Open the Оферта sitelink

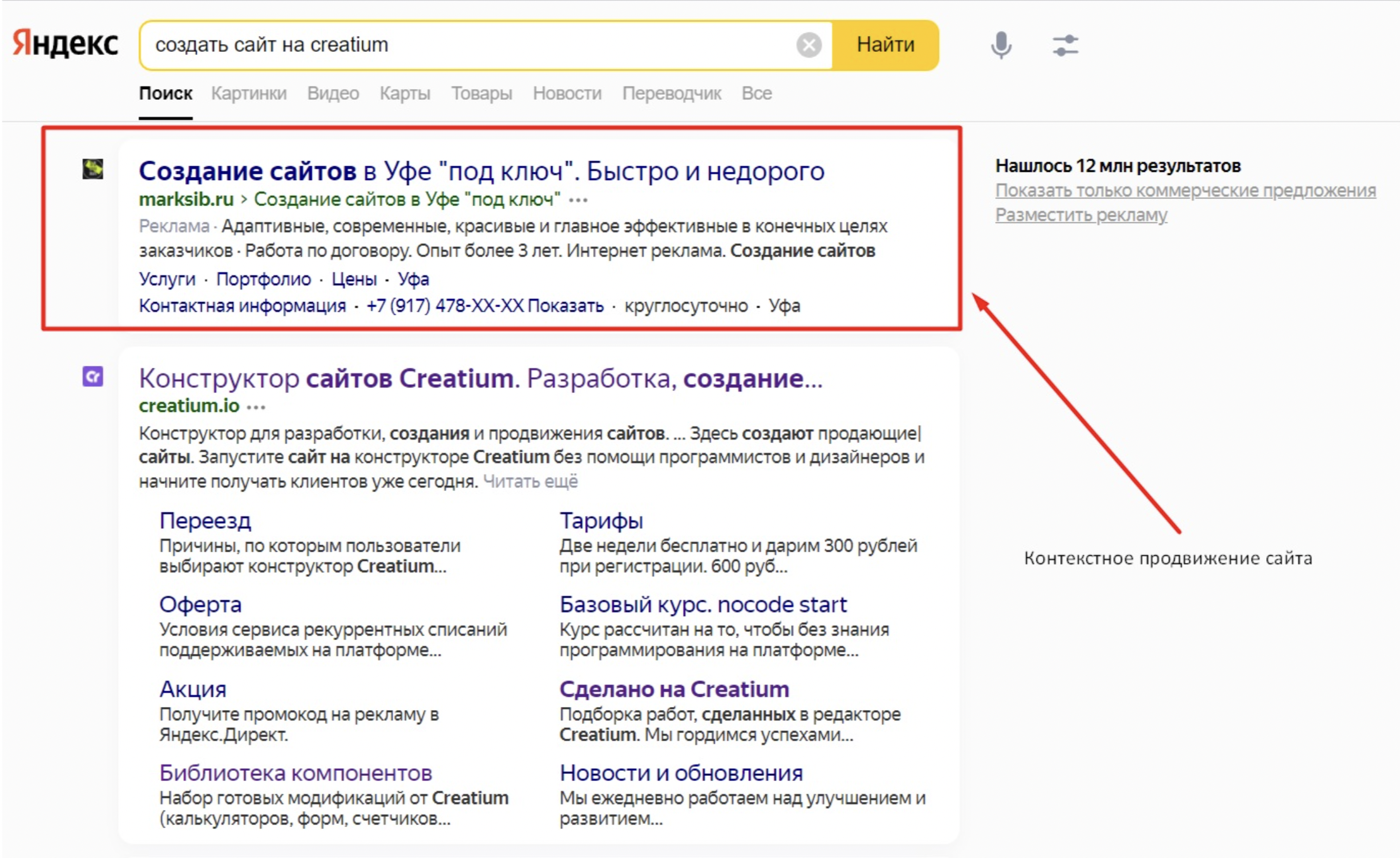point(200,605)
